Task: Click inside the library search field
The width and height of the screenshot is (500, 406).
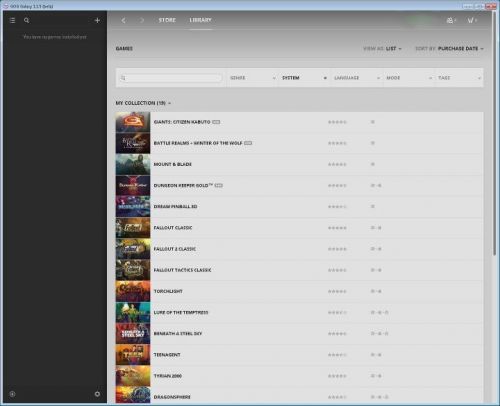Action: [171, 78]
